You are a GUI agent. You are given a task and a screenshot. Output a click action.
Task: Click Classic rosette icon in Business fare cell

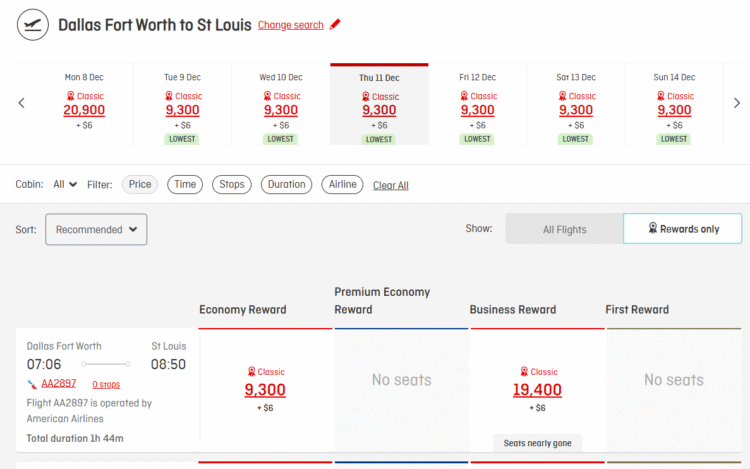pyautogui.click(x=524, y=371)
